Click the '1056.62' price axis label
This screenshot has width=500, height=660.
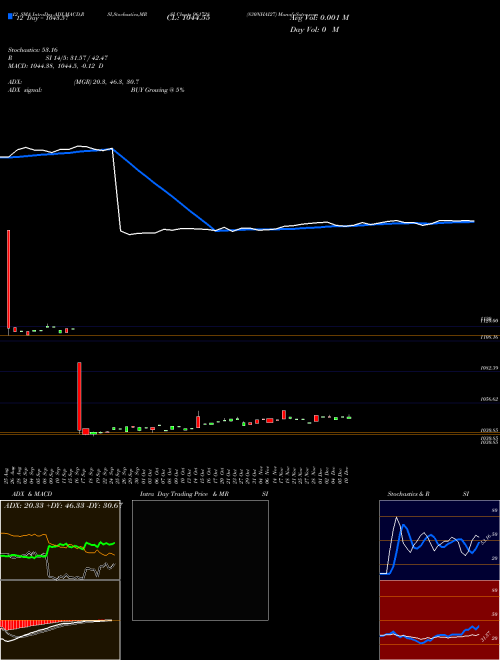[x=489, y=399]
